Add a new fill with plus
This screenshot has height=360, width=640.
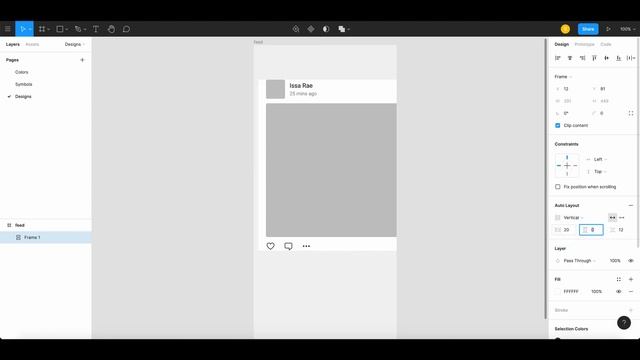[631, 279]
